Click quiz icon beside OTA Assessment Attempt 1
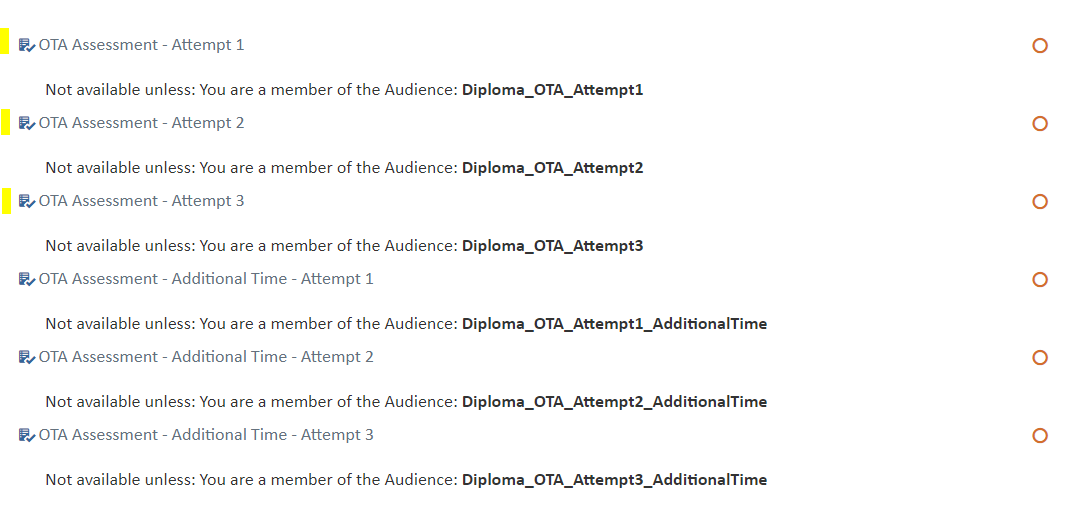 coord(27,45)
